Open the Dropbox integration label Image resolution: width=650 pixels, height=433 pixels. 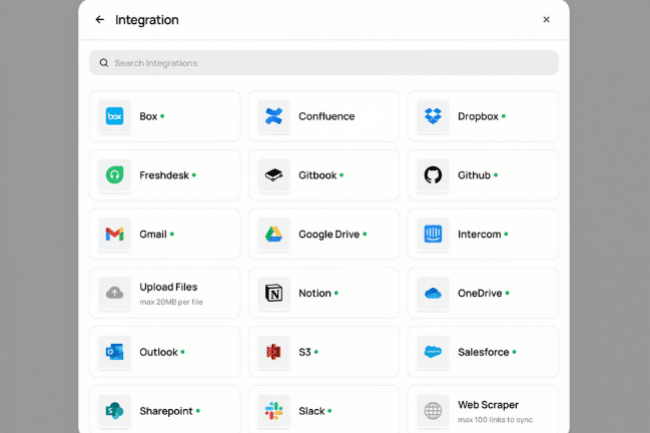[478, 116]
